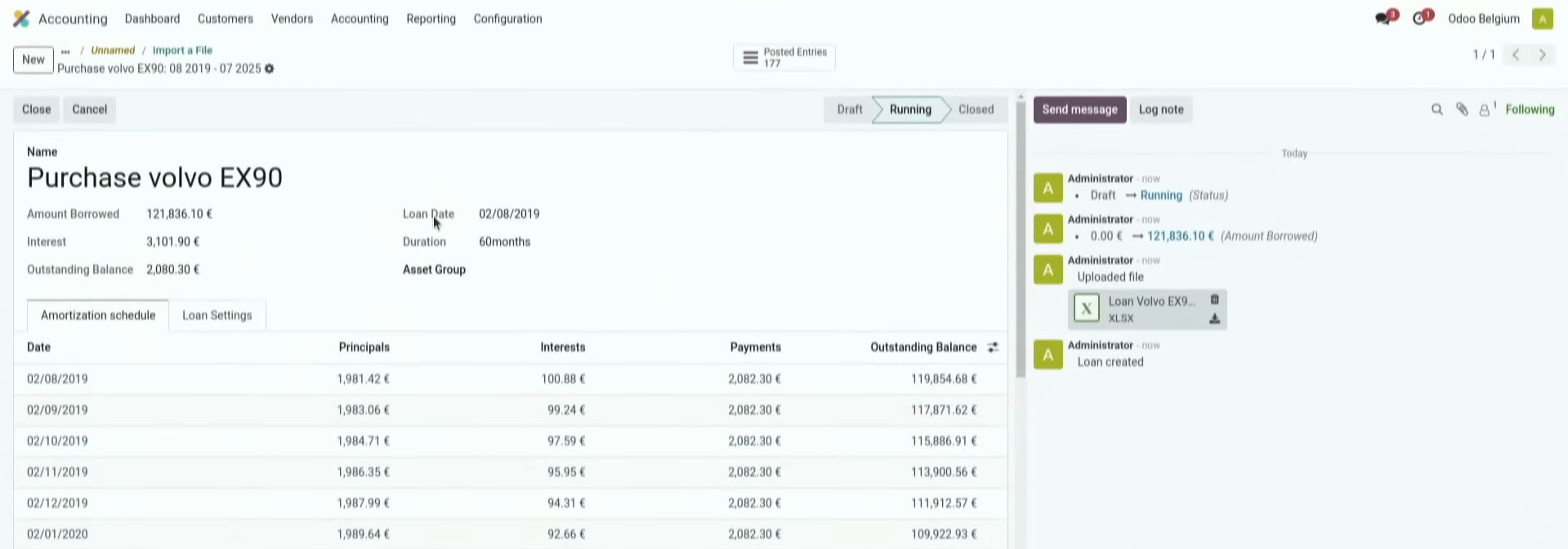The image size is (1568, 549).
Task: Sort by Payments column header
Action: tap(755, 347)
